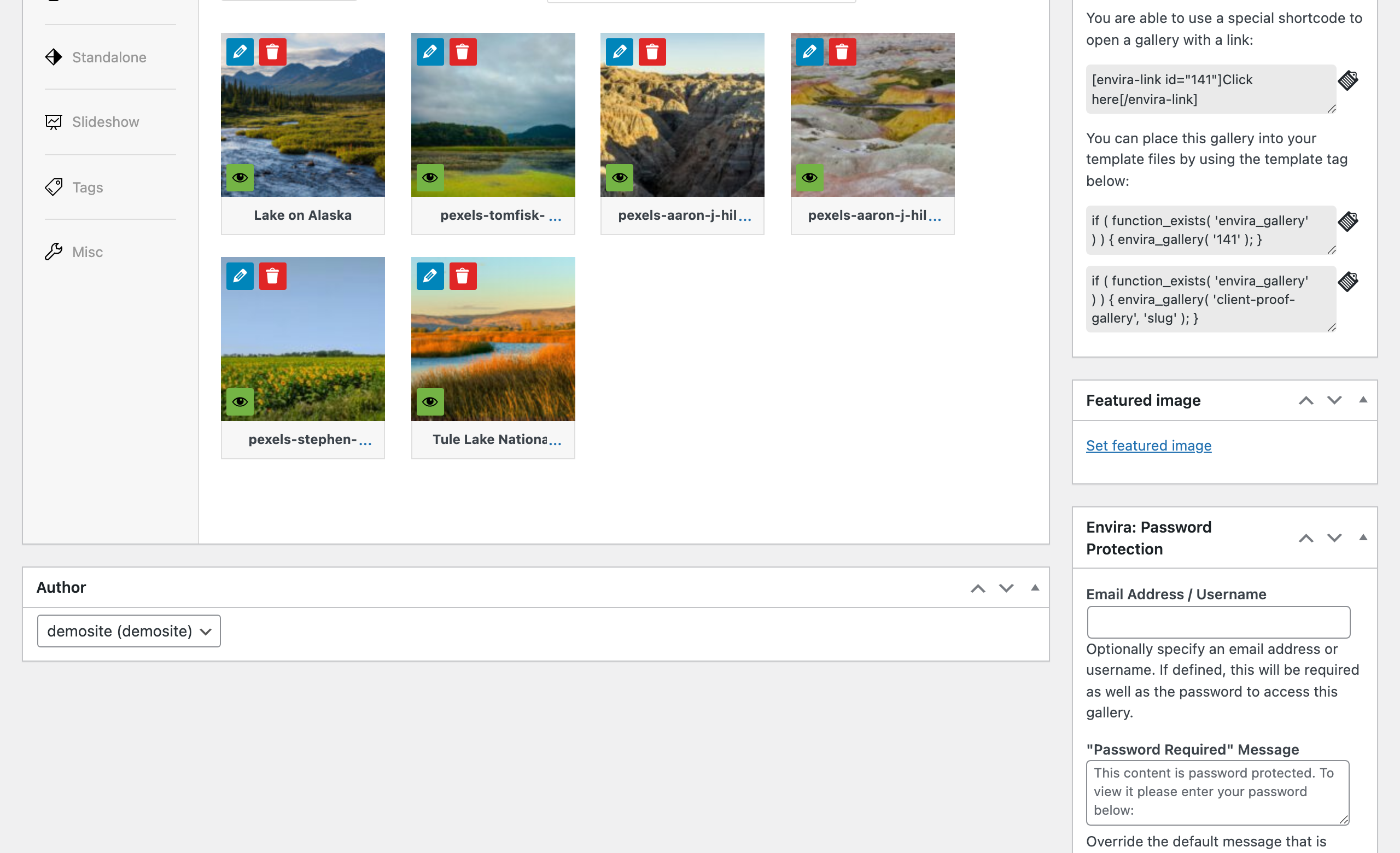
Task: Collapse the Featured image panel
Action: [x=1363, y=400]
